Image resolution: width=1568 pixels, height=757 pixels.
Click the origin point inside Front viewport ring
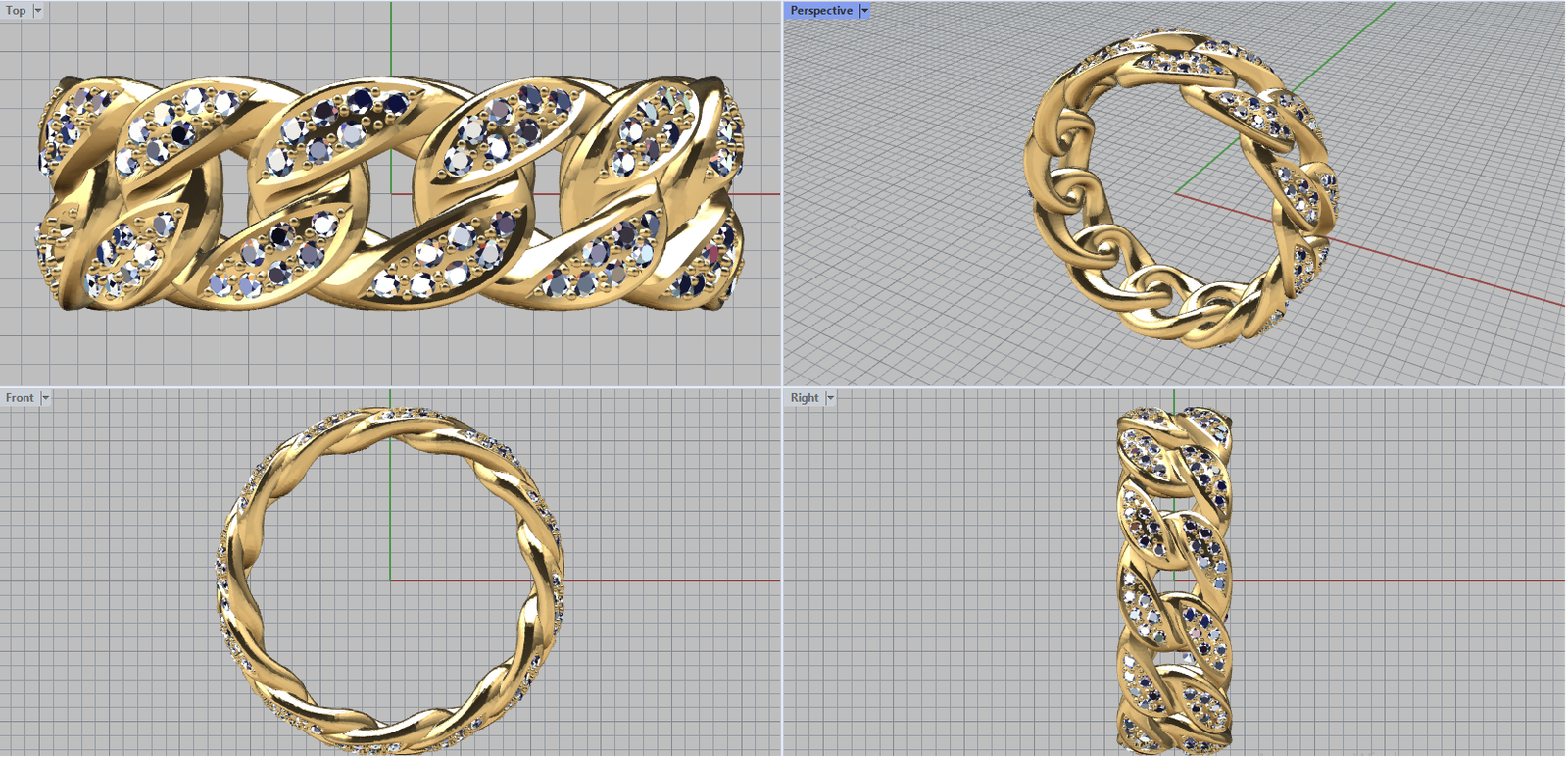pyautogui.click(x=391, y=580)
